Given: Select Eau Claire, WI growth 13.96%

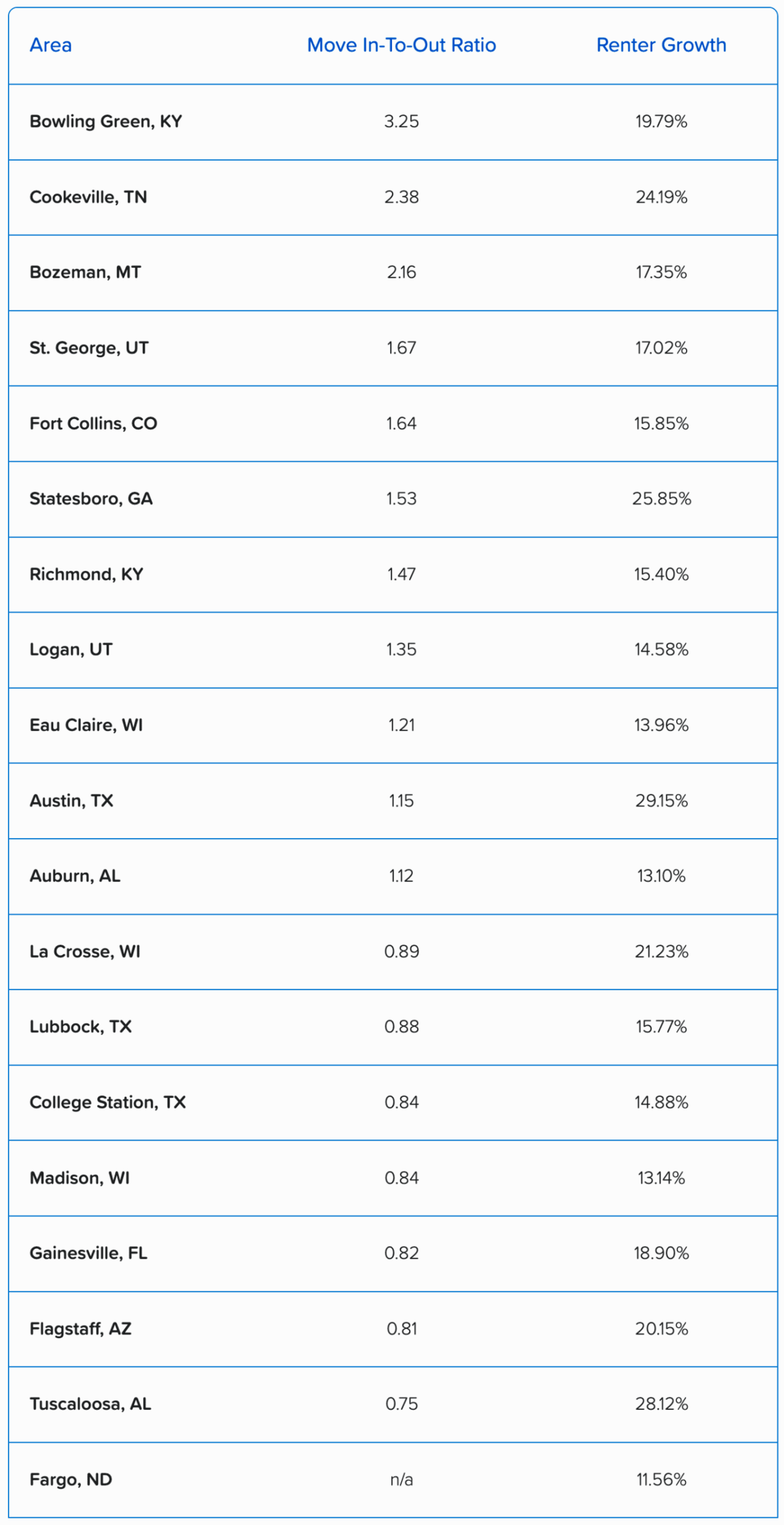Looking at the screenshot, I should (x=661, y=725).
